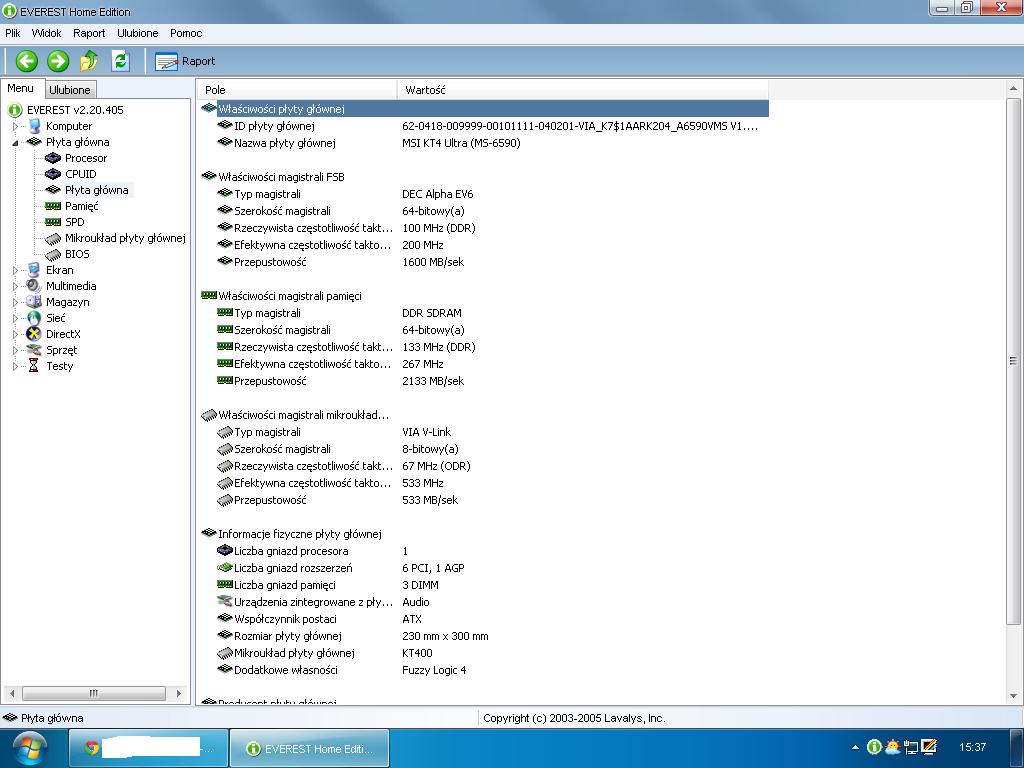
Task: Select Właściwości płyty głównej header row
Action: [x=483, y=109]
